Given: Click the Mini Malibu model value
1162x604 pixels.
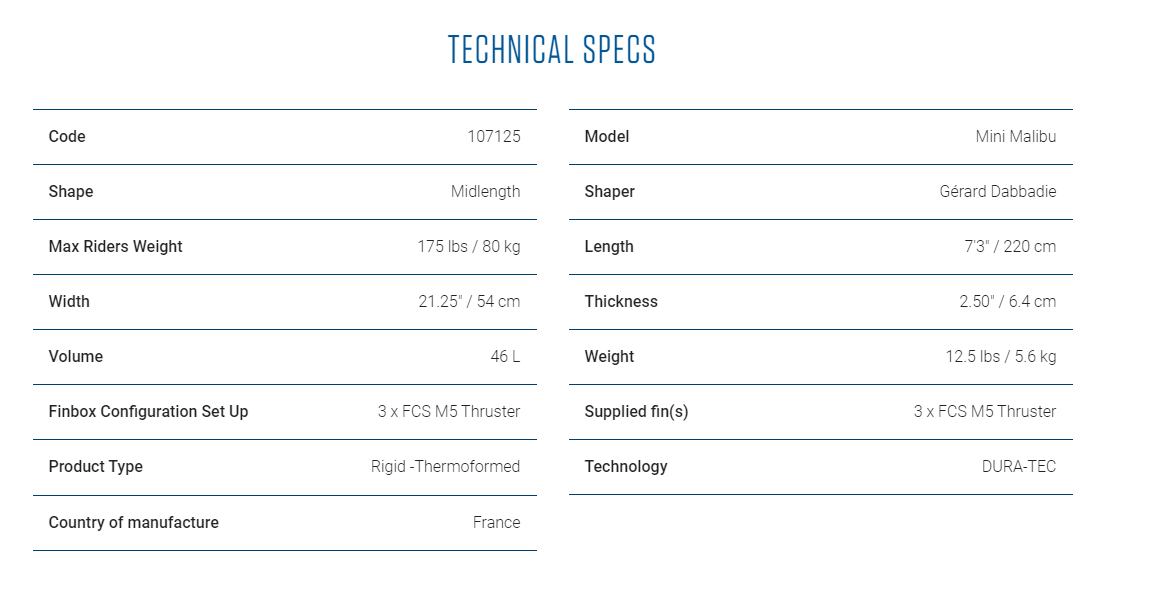Looking at the screenshot, I should pos(1015,136).
